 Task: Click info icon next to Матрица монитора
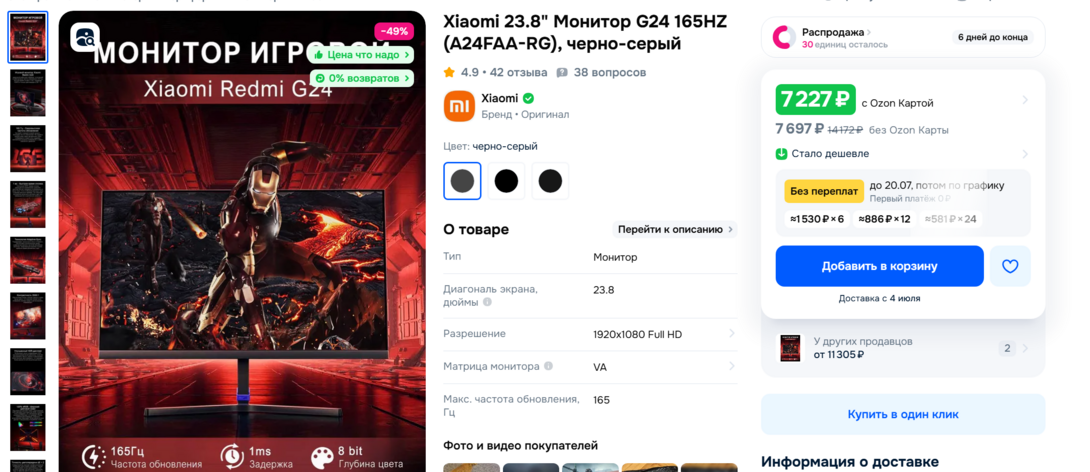click(548, 366)
